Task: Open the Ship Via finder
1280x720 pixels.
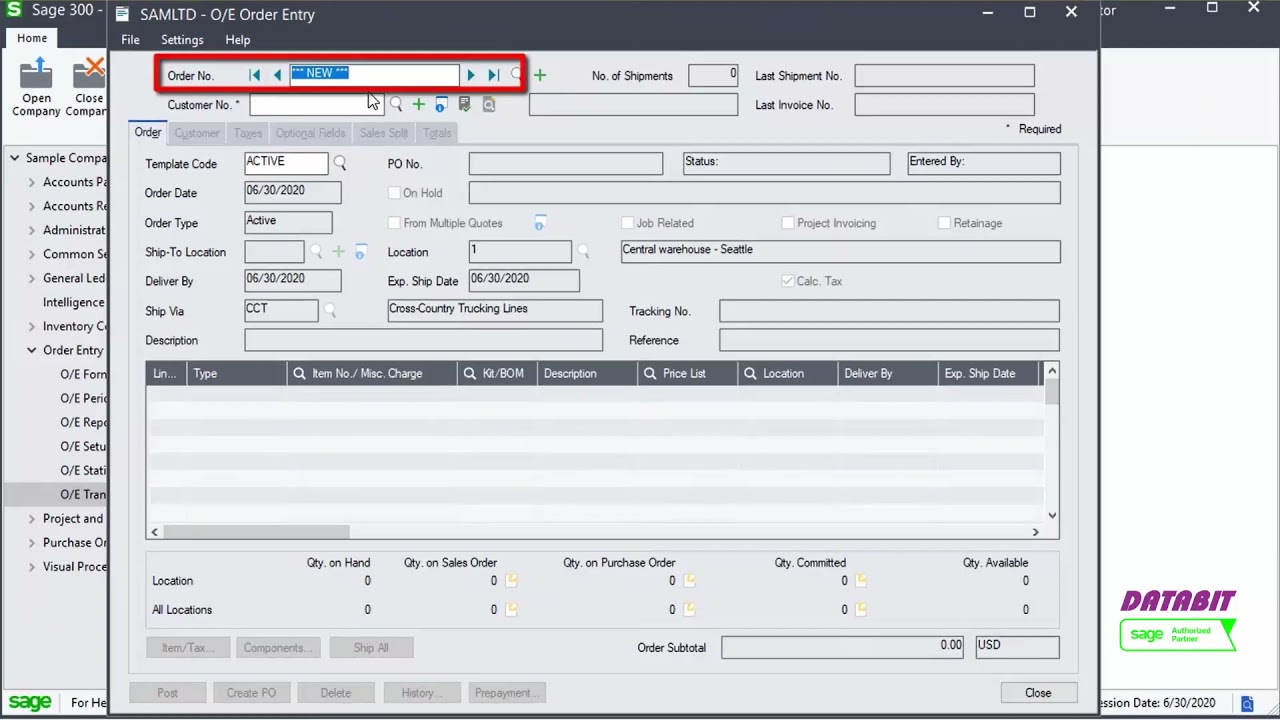Action: pos(330,311)
